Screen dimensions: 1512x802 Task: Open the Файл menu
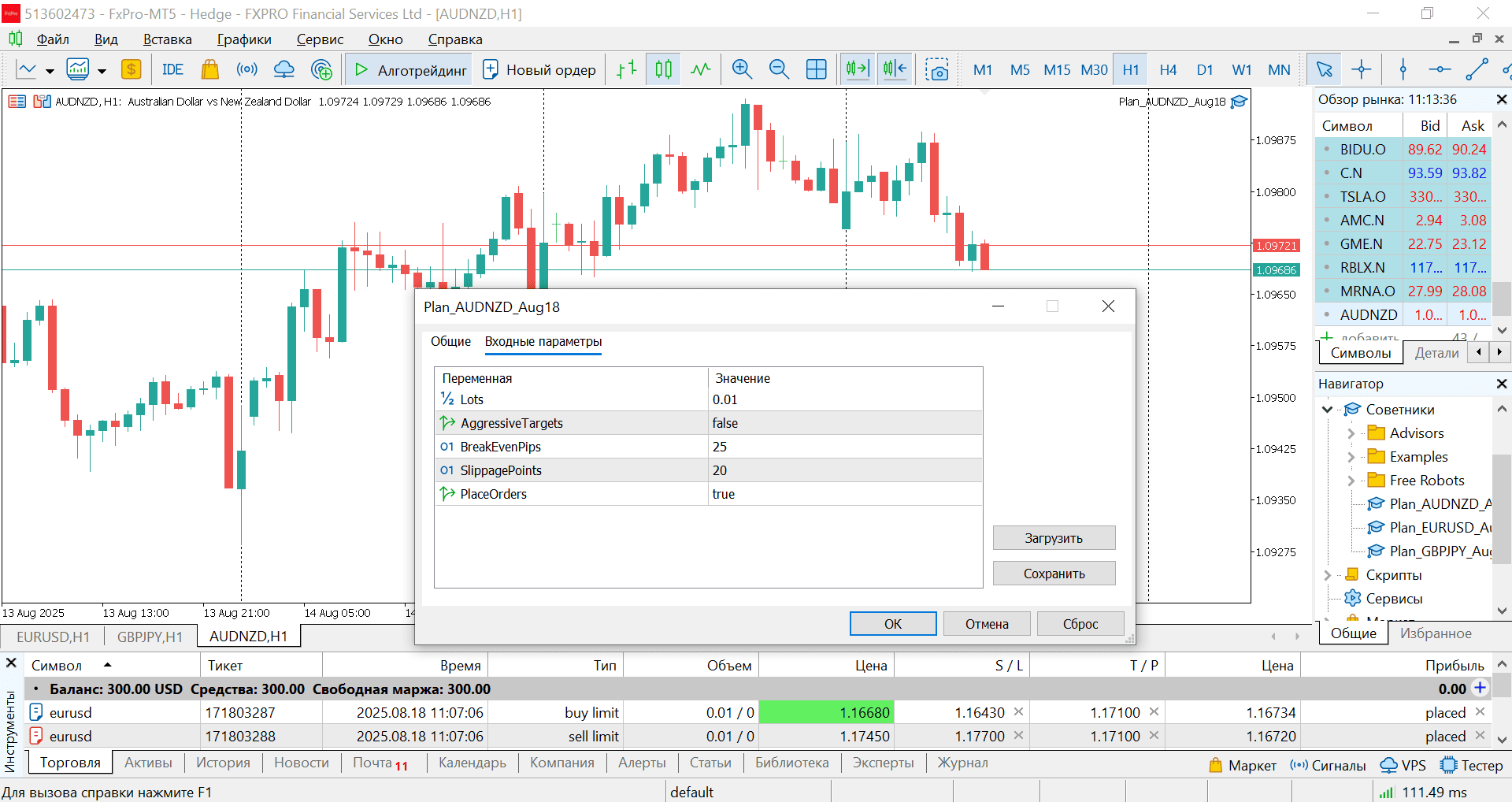(53, 39)
